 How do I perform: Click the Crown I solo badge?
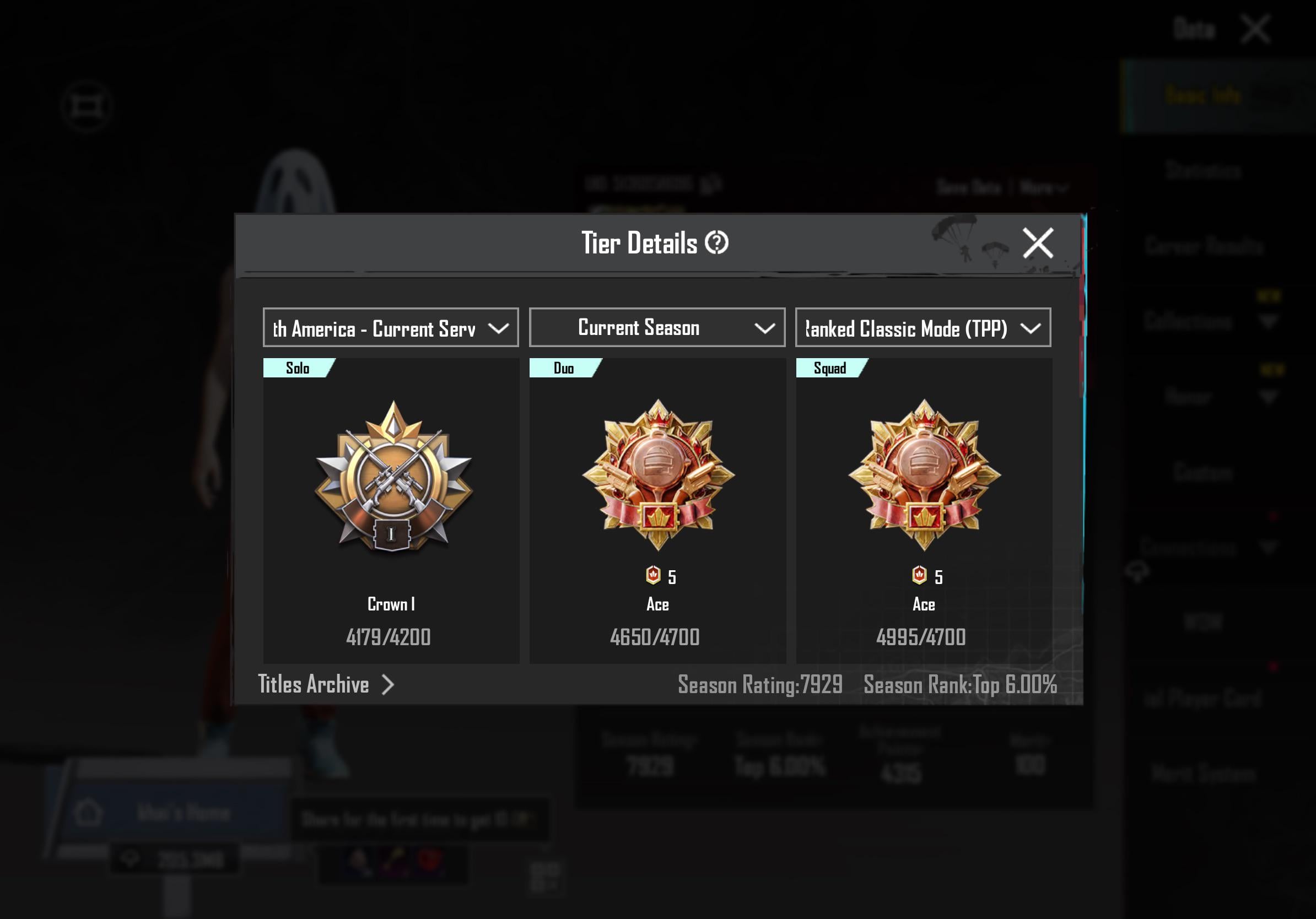[393, 477]
